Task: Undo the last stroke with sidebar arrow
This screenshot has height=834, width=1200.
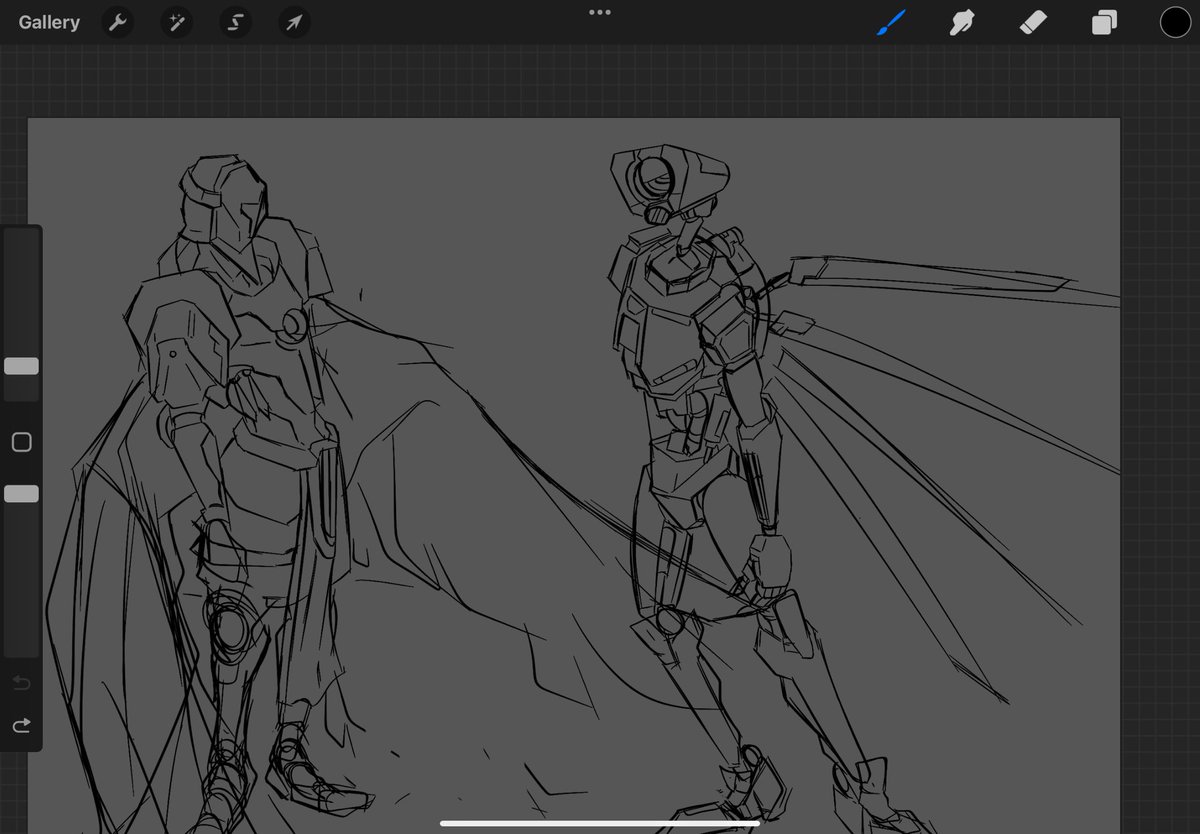Action: [x=21, y=683]
